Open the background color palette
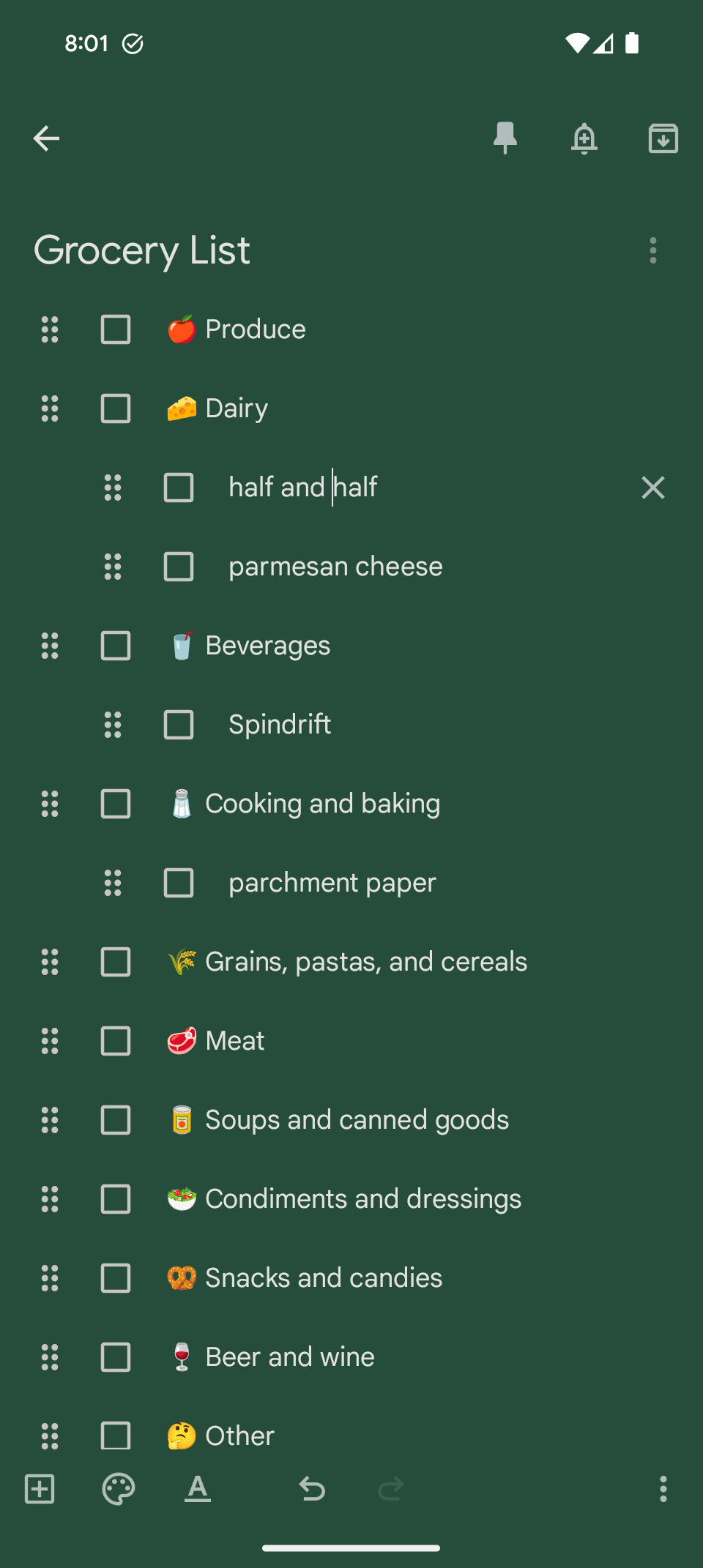Screen dimensions: 703x1568 point(118,1489)
